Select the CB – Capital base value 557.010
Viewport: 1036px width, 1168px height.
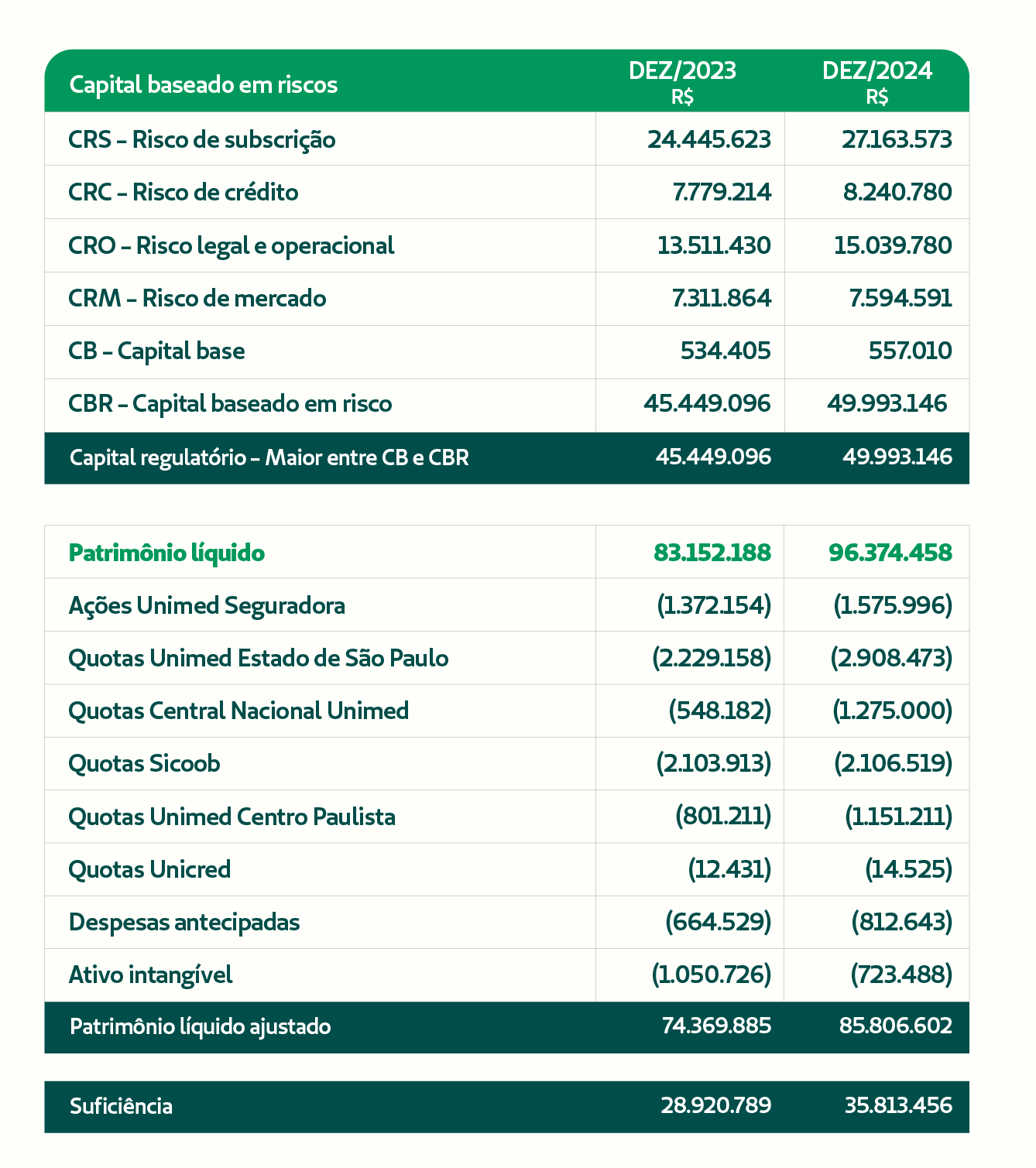(x=910, y=351)
